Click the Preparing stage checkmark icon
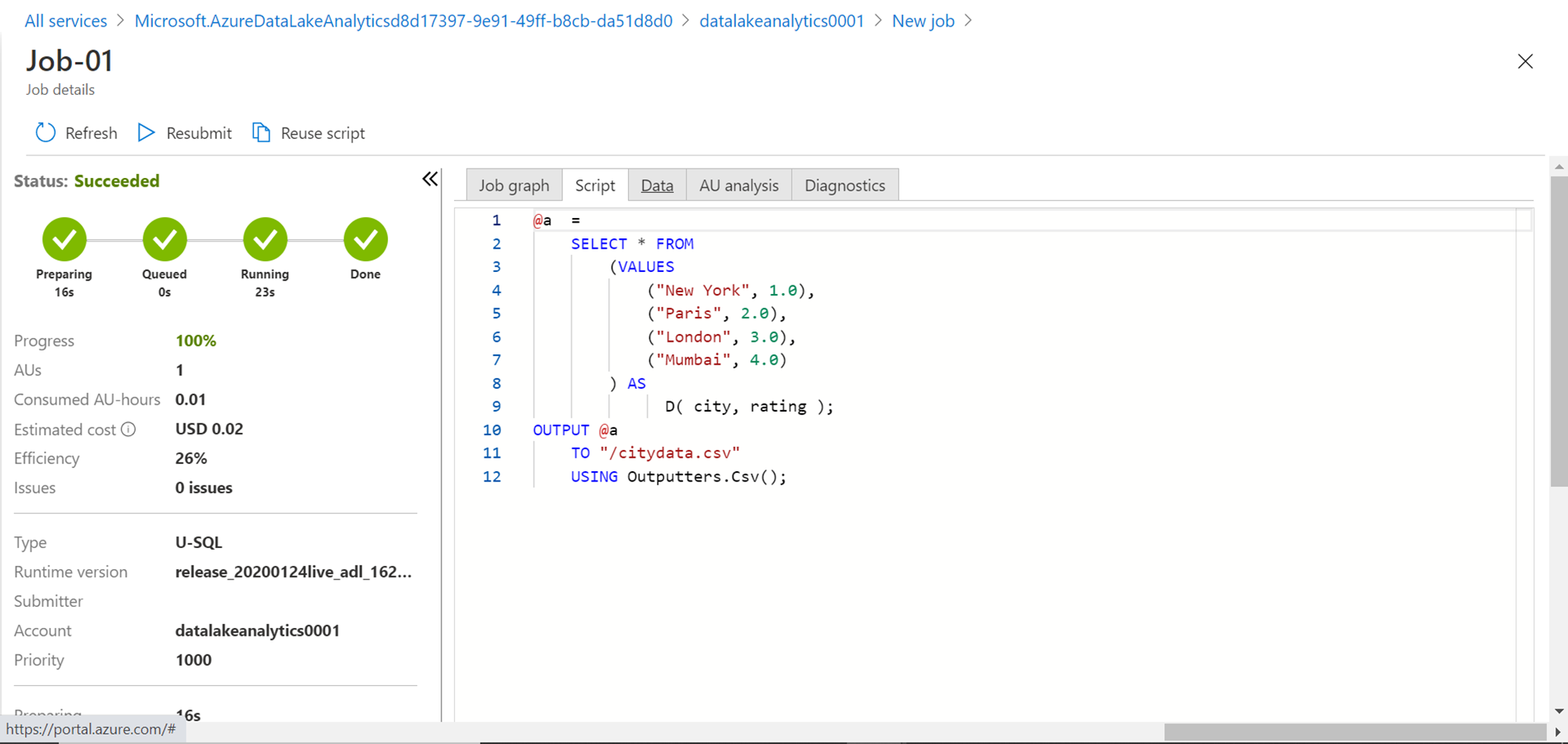The image size is (1568, 744). click(64, 239)
